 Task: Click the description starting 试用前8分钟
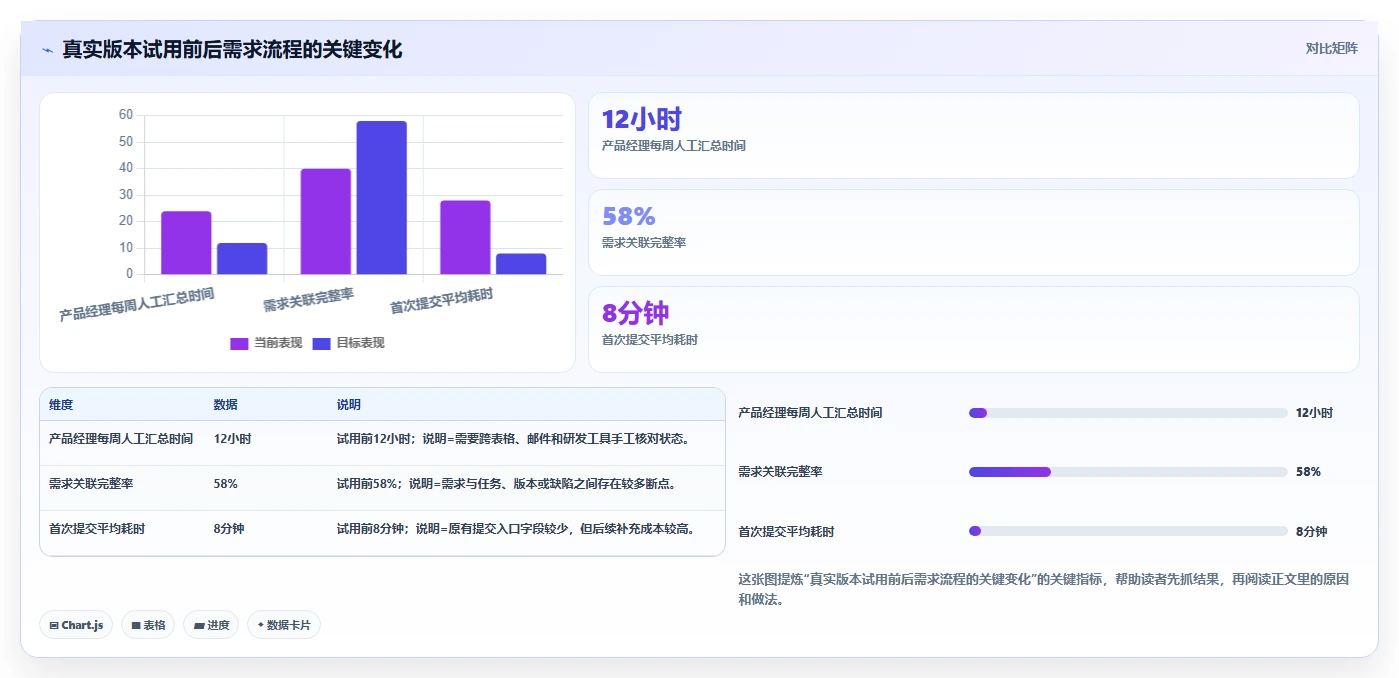[516, 529]
